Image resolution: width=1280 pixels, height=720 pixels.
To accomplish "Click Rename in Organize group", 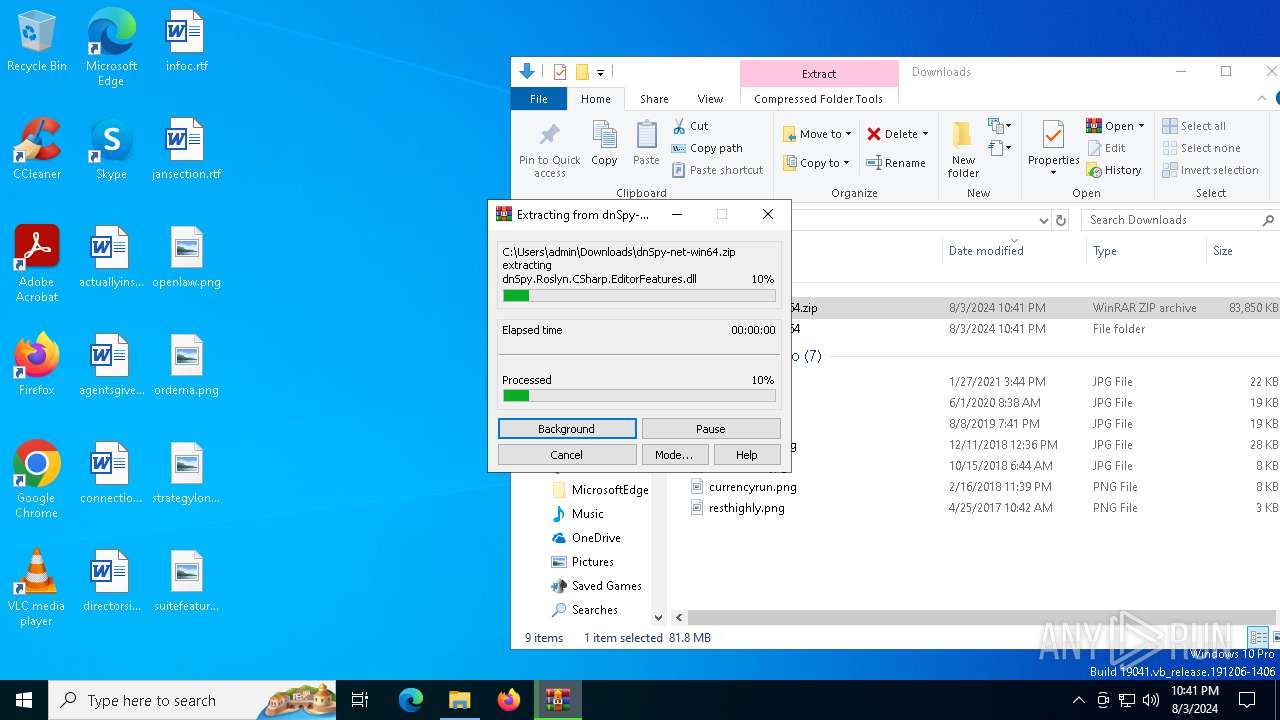I will pos(896,163).
